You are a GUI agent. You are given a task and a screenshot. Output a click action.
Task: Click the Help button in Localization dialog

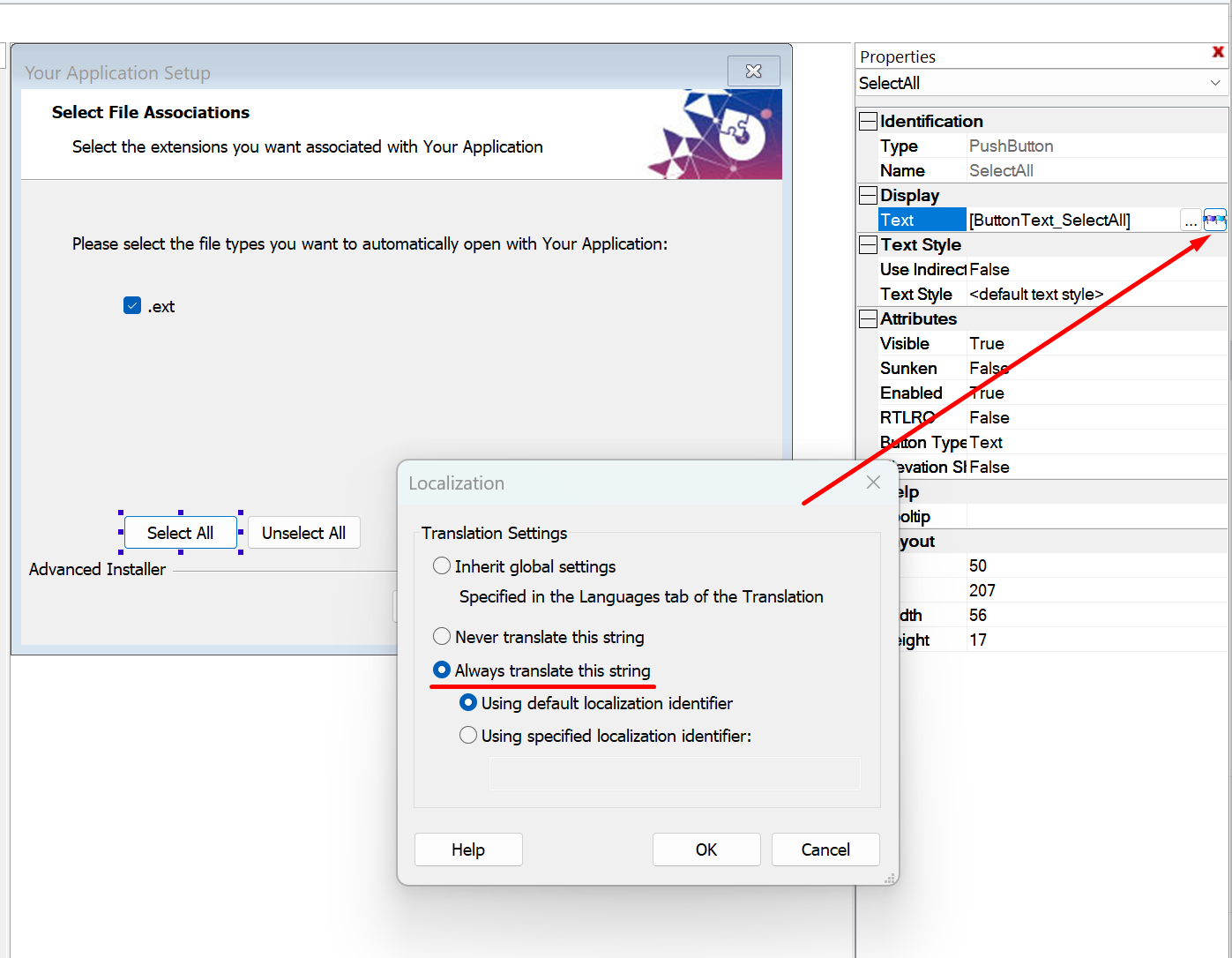(468, 849)
